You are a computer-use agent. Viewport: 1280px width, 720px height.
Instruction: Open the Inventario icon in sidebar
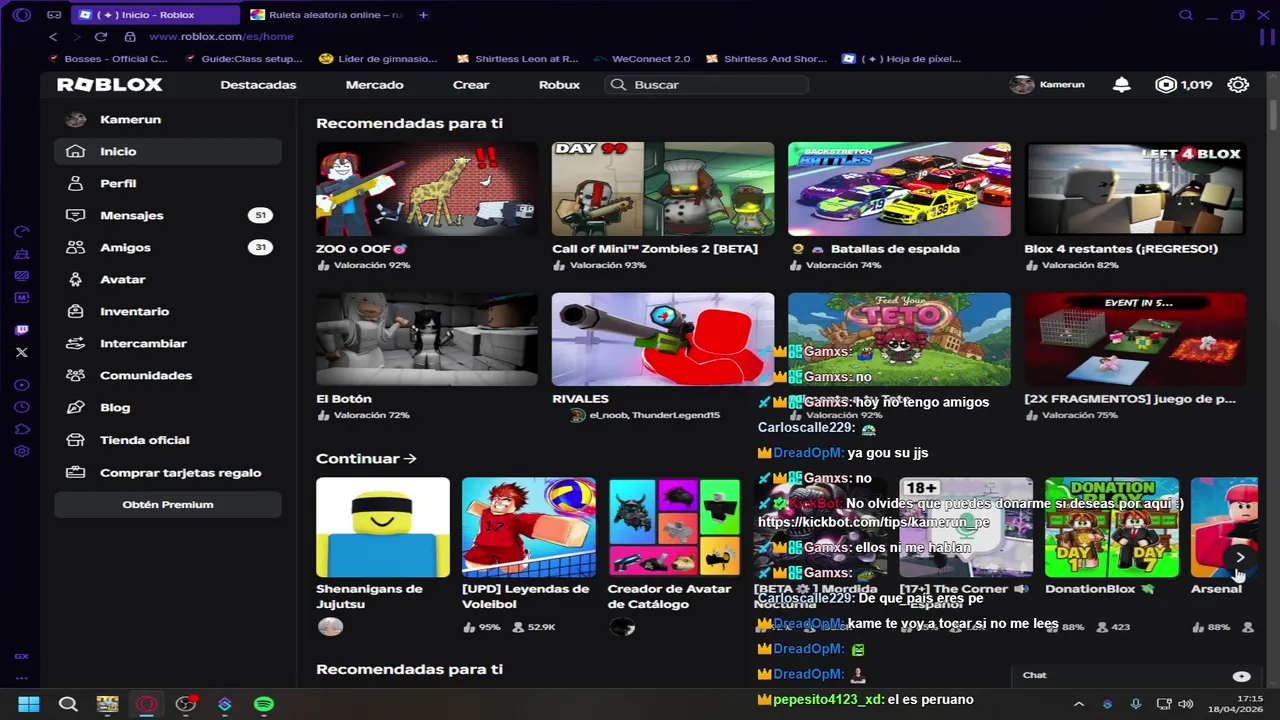(75, 311)
